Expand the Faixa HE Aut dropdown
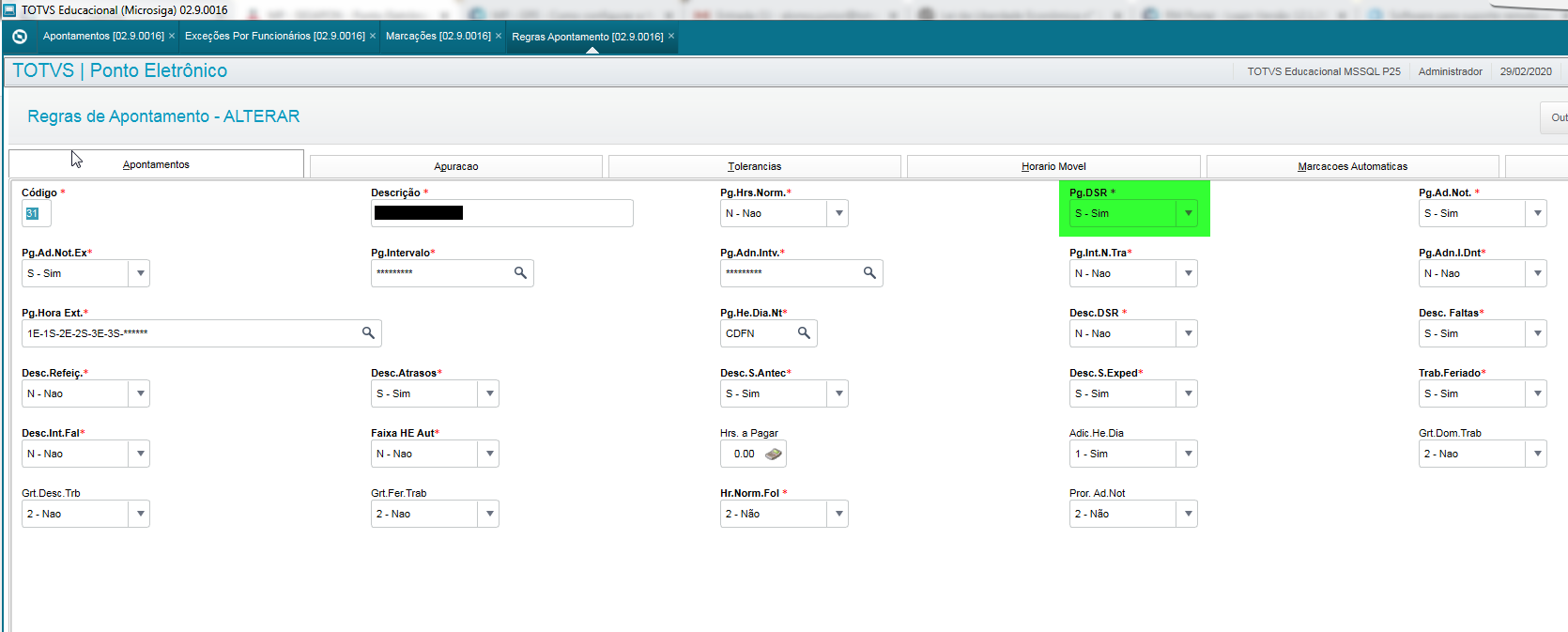Image resolution: width=1568 pixels, height=632 pixels. pyautogui.click(x=489, y=454)
